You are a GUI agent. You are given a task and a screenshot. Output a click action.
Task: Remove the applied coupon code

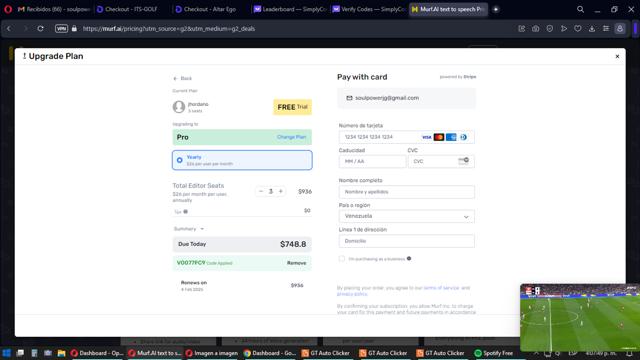point(296,263)
